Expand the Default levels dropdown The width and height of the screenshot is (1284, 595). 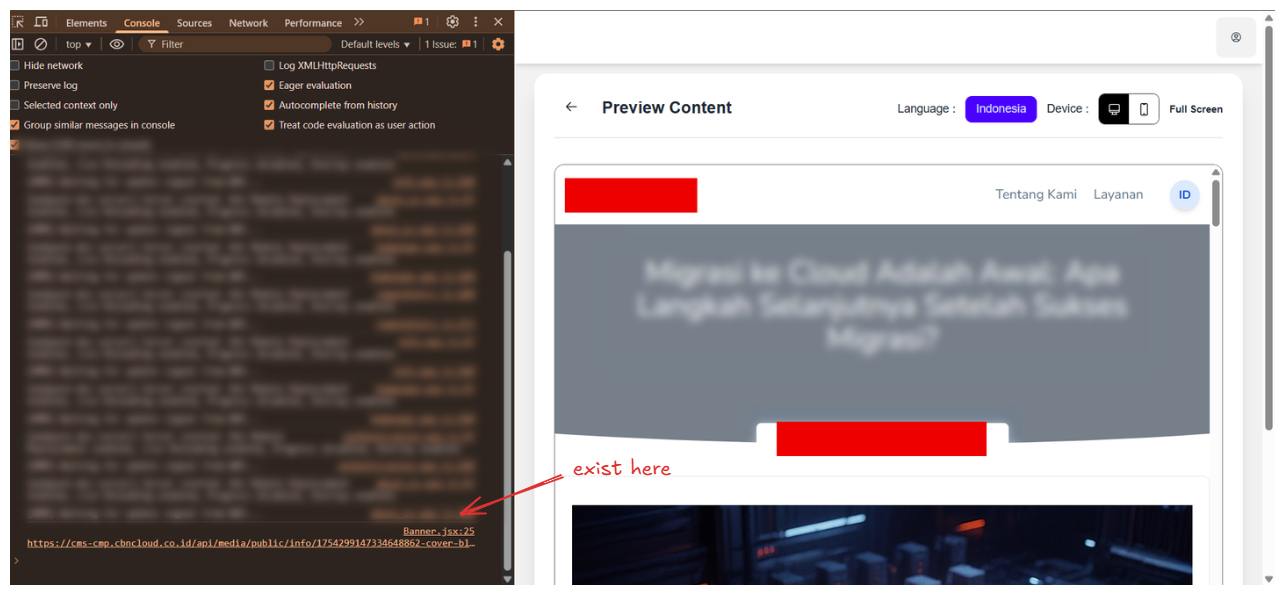click(x=375, y=44)
